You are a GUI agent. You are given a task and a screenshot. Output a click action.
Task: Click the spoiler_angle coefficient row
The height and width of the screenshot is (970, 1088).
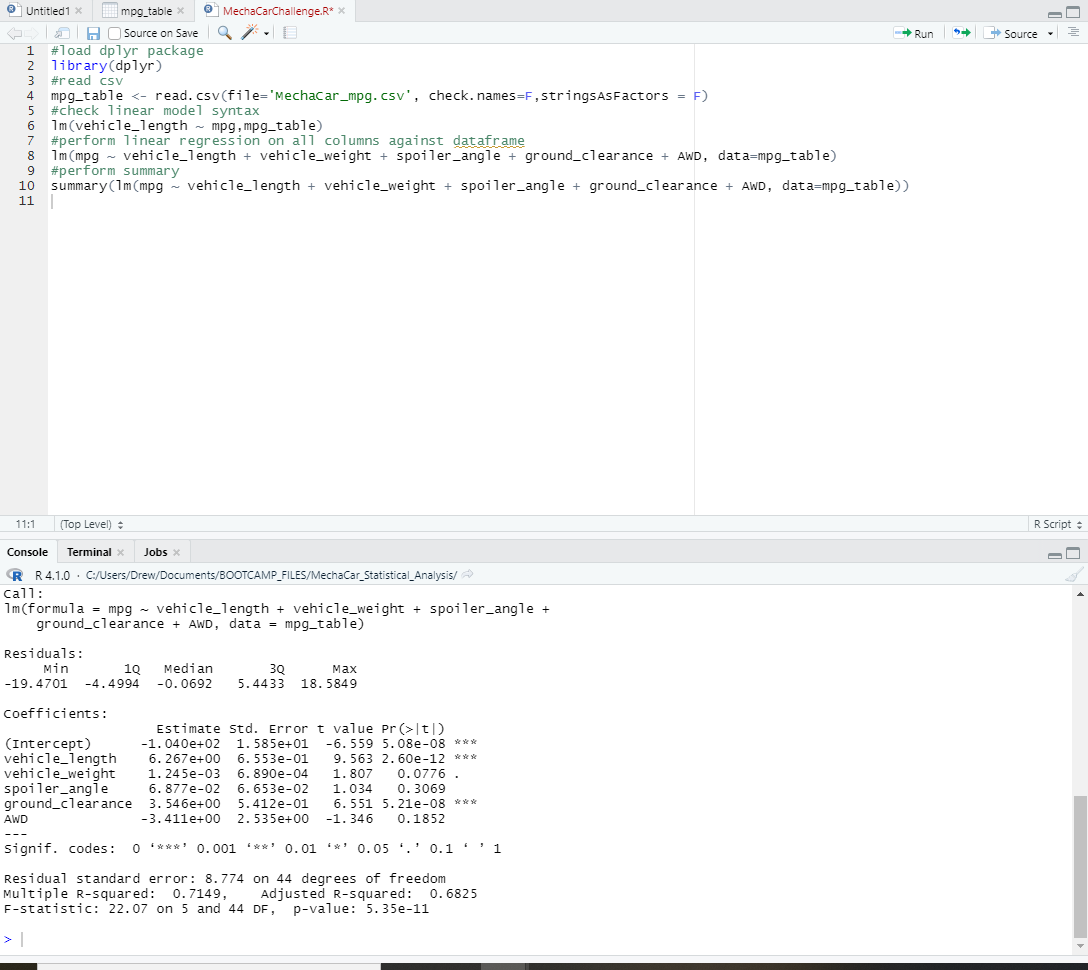224,789
